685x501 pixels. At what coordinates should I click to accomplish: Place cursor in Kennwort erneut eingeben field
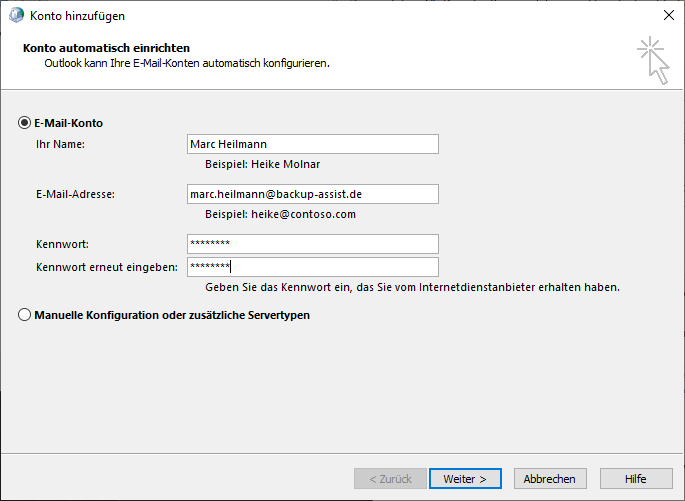312,267
